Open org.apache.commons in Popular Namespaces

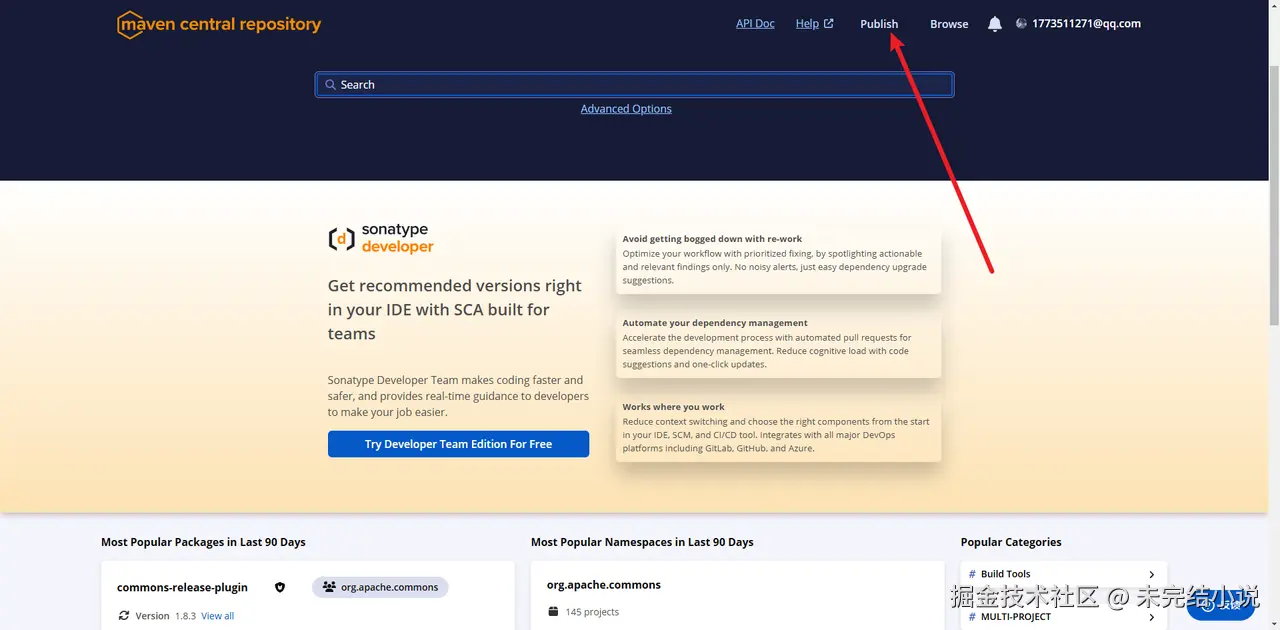click(604, 584)
